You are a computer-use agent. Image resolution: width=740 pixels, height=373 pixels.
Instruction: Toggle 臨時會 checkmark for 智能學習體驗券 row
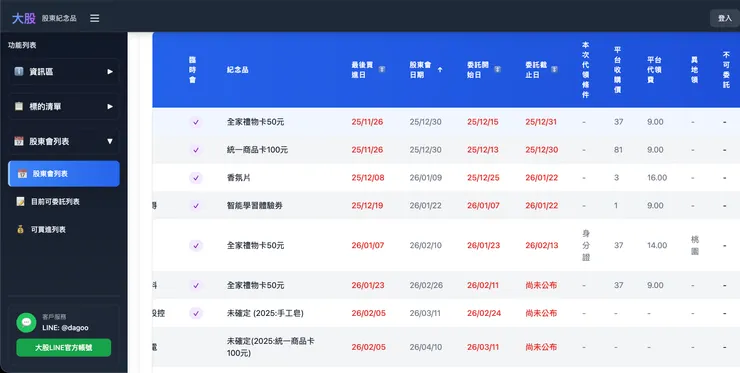196,205
